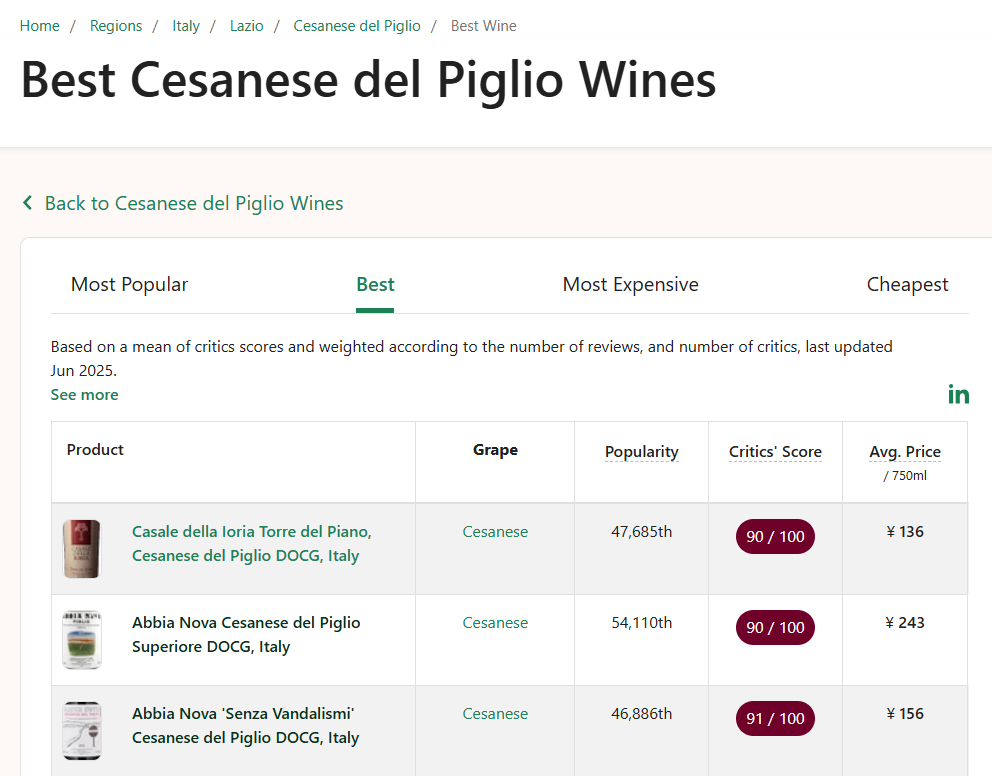Viewport: 992px width, 776px height.
Task: Open the Lazio breadcrumb link
Action: pos(246,26)
